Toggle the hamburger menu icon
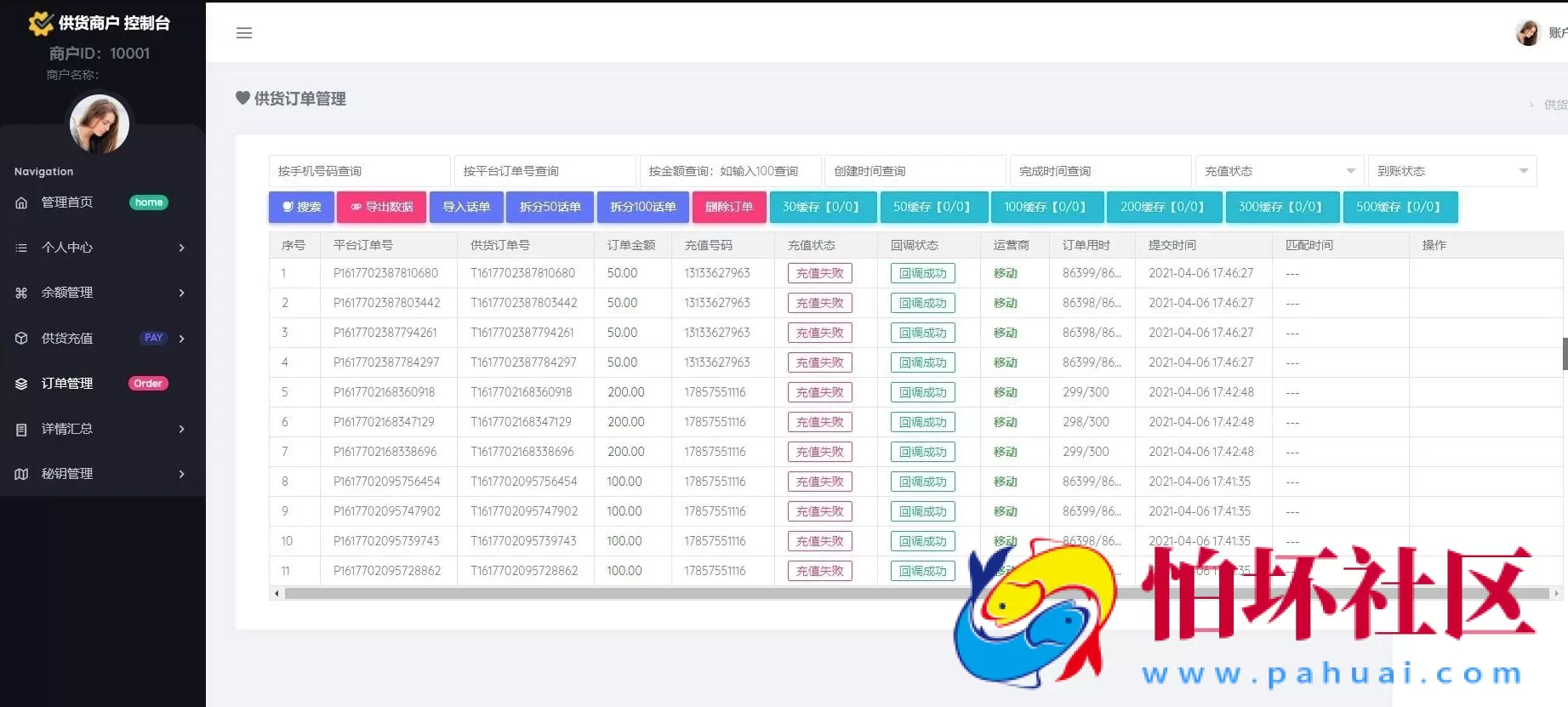Screen dimensions: 1568x707 [244, 33]
